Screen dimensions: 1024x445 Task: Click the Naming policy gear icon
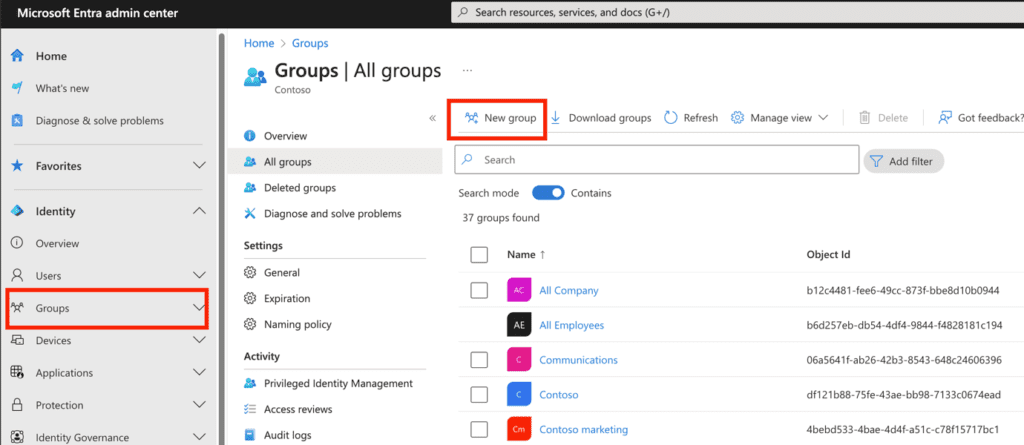tap(249, 324)
